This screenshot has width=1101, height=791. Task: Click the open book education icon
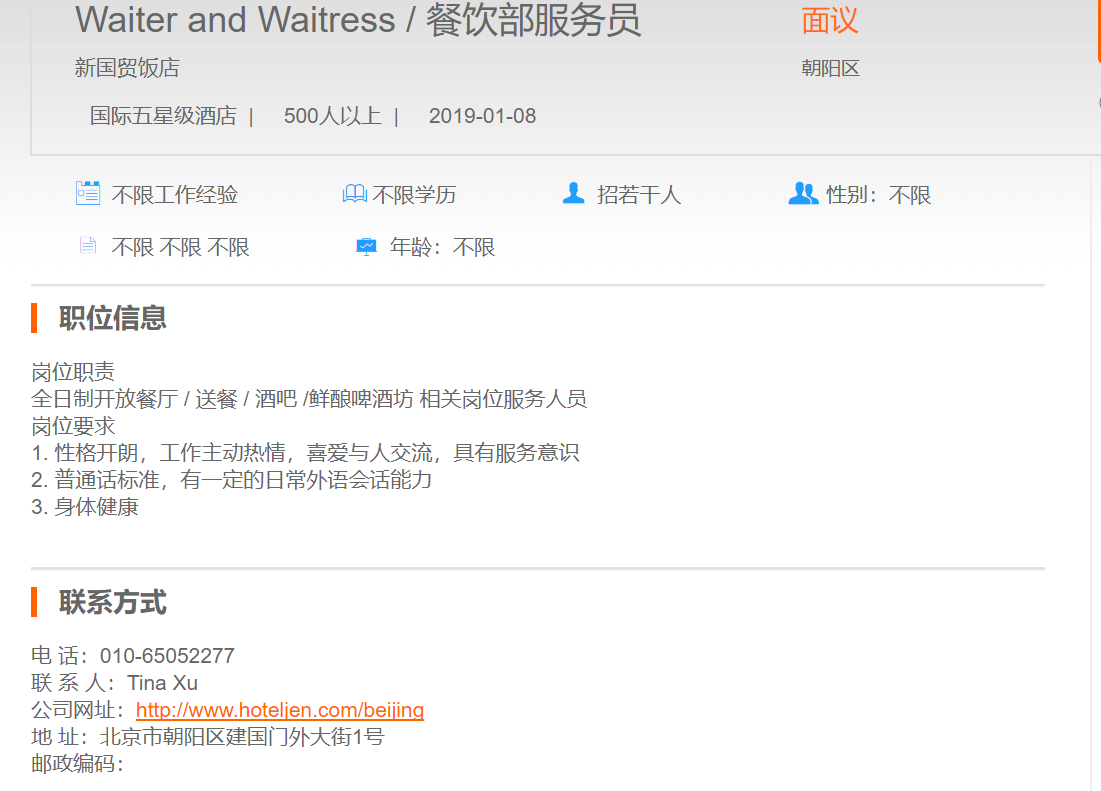pyautogui.click(x=355, y=193)
